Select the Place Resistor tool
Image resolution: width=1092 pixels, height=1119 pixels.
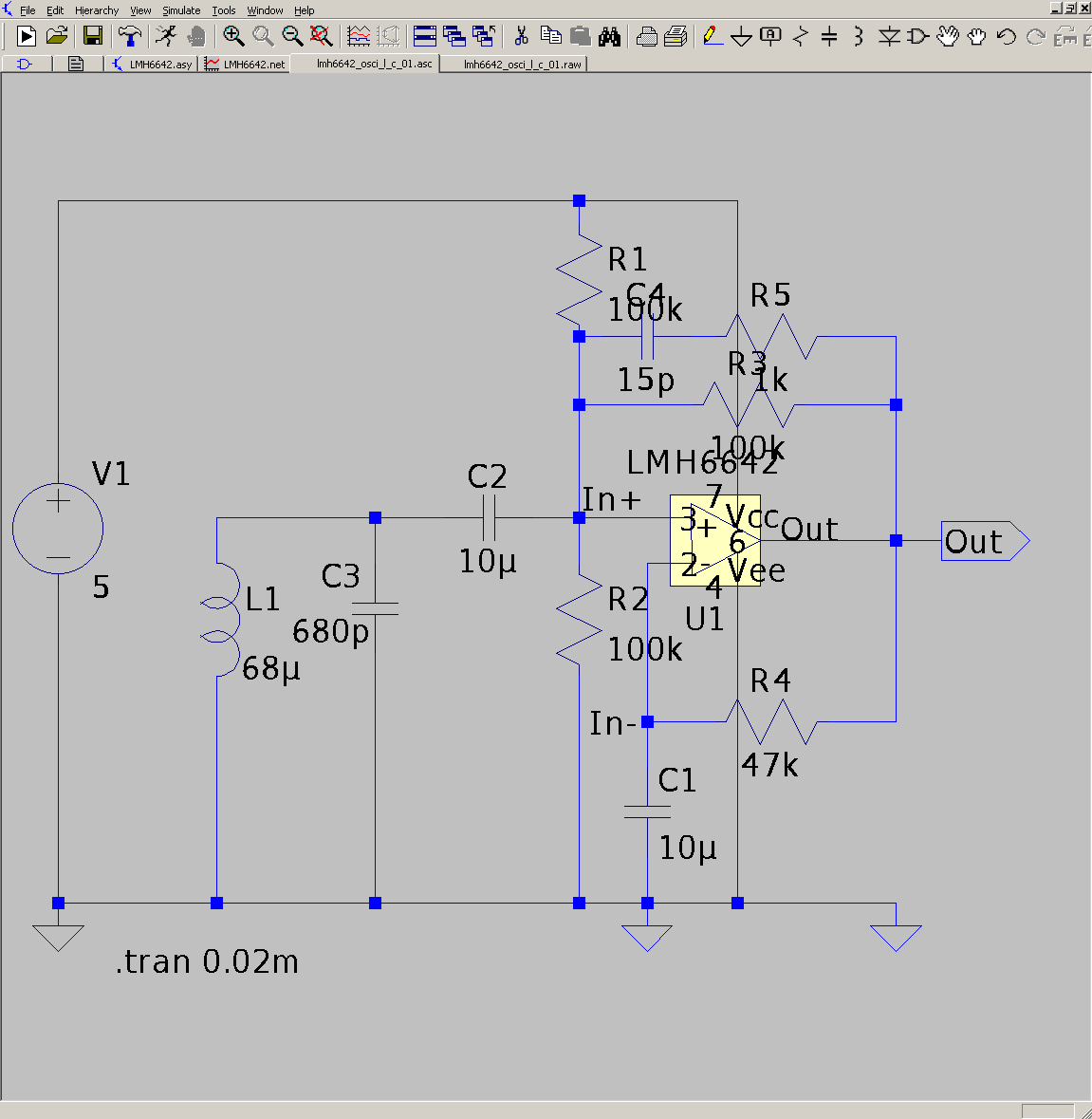coord(801,36)
